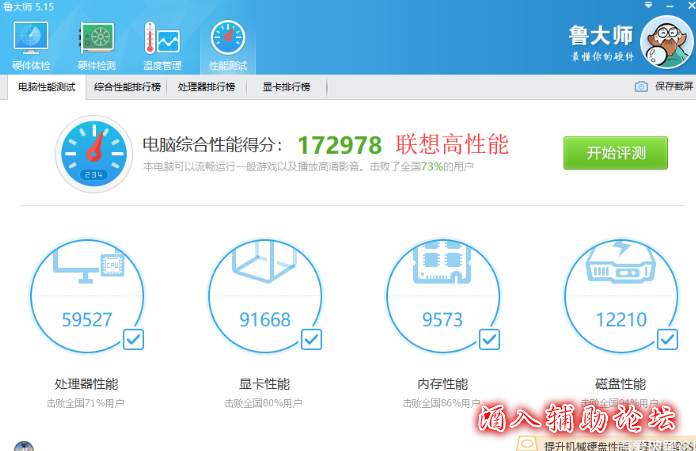Click the hard disk icon above 12210
Image resolution: width=696 pixels, height=451 pixels.
click(621, 262)
